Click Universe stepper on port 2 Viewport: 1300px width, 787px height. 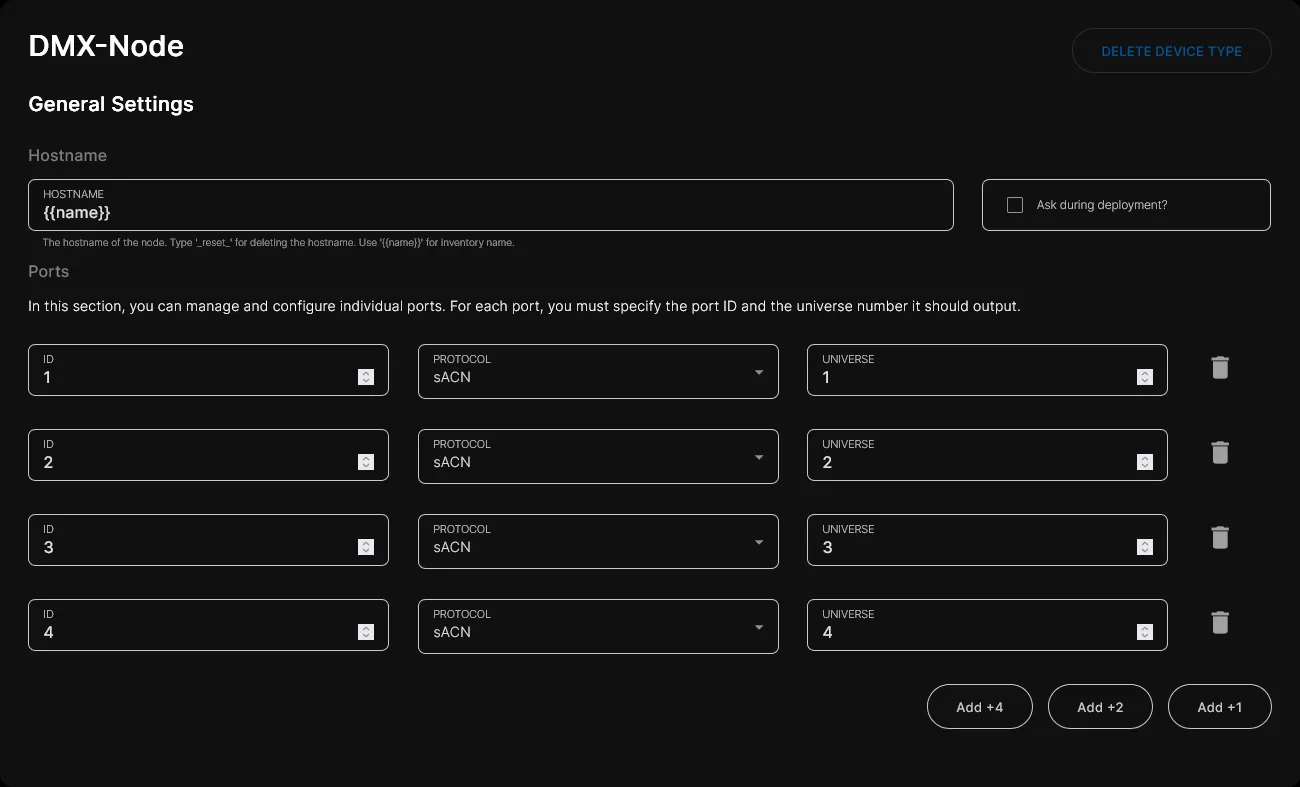pyautogui.click(x=1145, y=462)
